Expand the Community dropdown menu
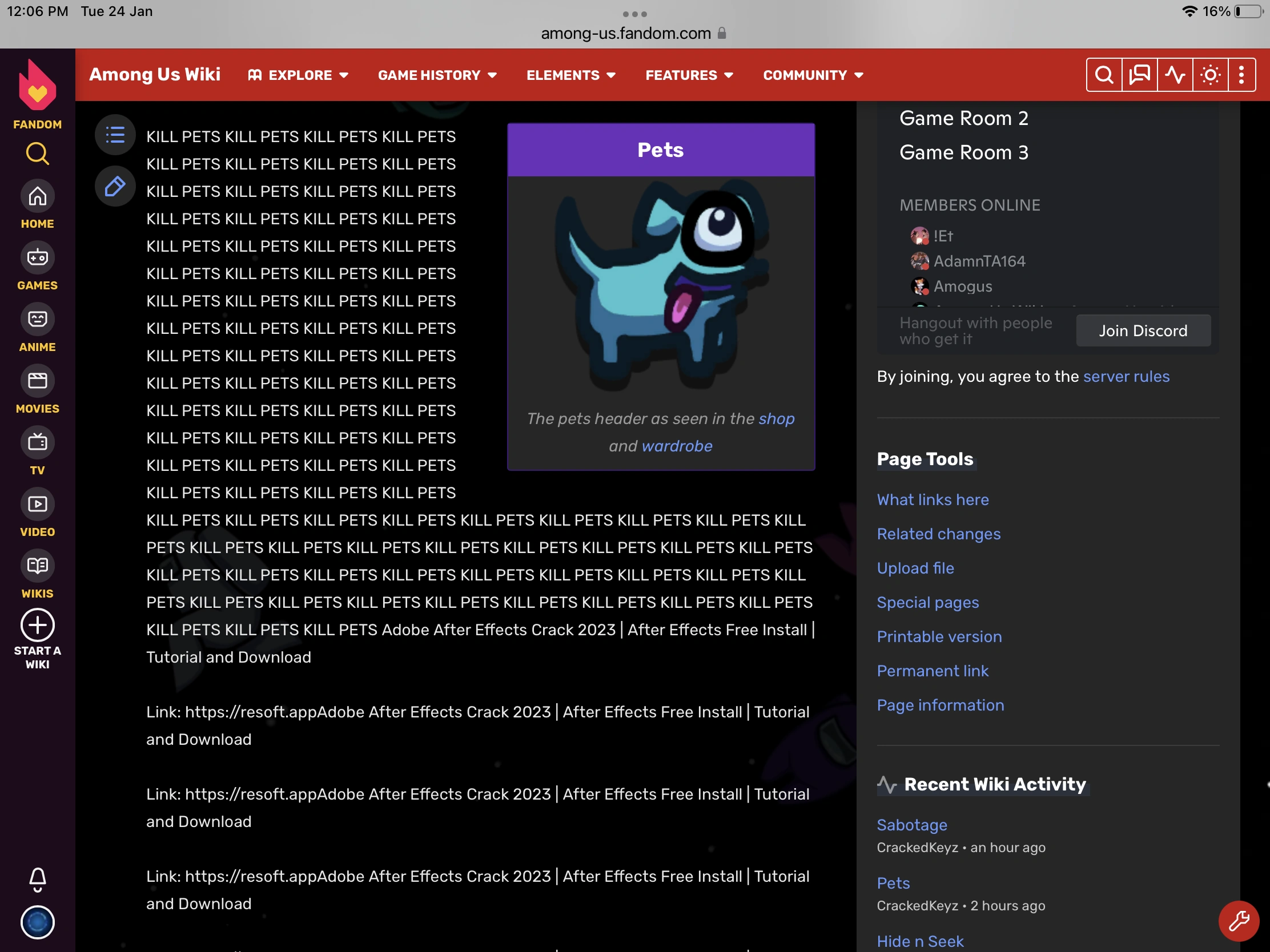The width and height of the screenshot is (1270, 952). point(813,75)
